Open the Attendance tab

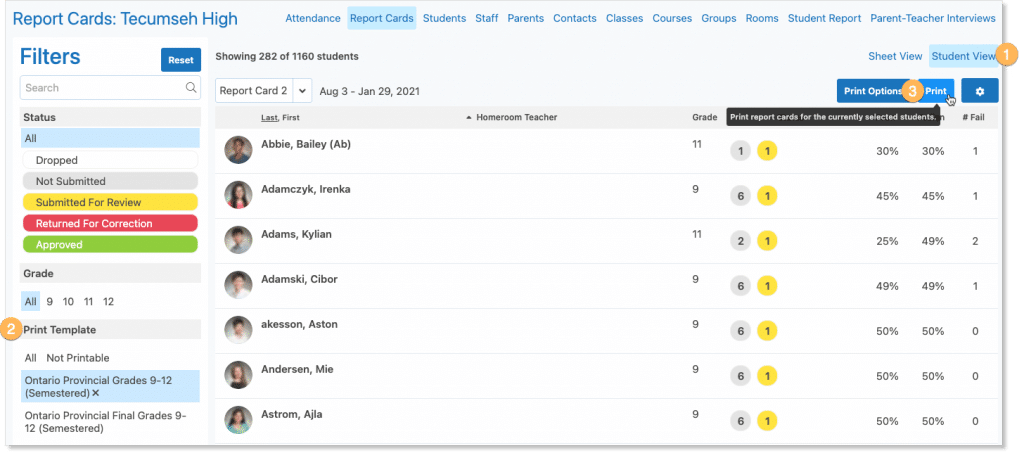(313, 18)
